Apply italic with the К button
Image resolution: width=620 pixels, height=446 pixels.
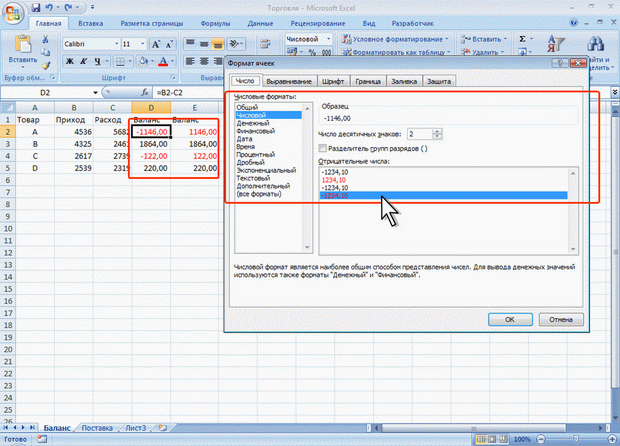click(83, 61)
